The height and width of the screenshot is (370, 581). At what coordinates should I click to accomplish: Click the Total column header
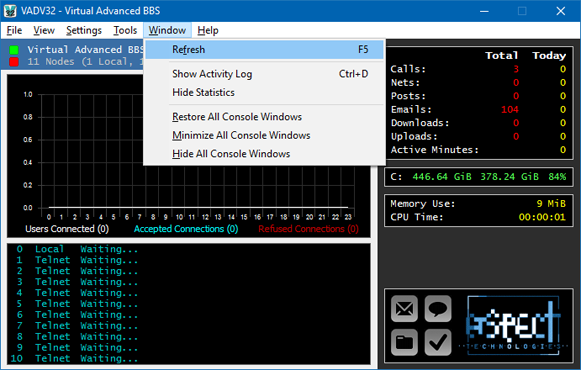[x=502, y=56]
